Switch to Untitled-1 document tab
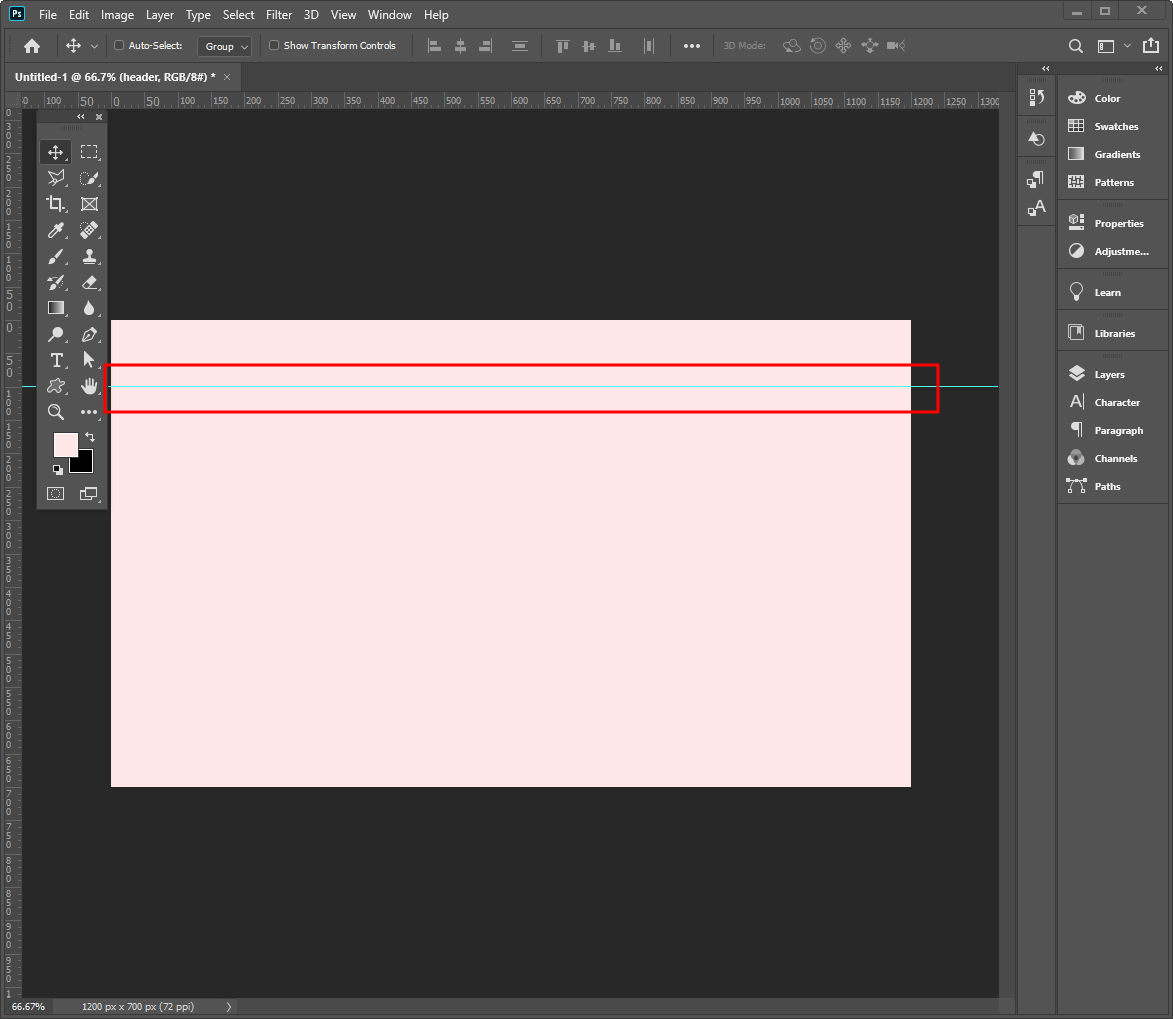The width and height of the screenshot is (1173, 1019). pyautogui.click(x=115, y=77)
